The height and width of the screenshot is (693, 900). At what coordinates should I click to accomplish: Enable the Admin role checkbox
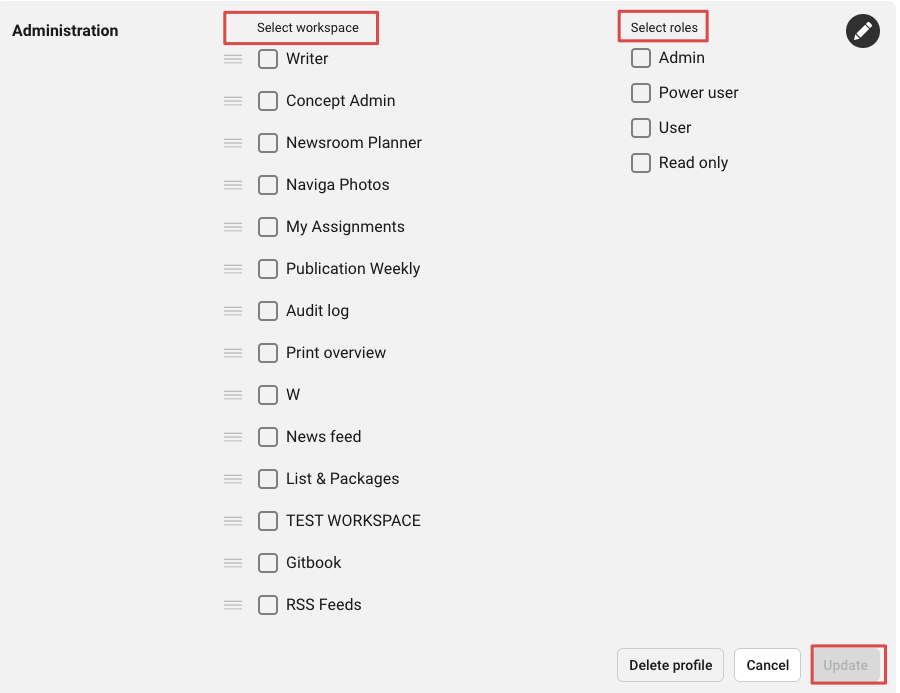[x=641, y=58]
